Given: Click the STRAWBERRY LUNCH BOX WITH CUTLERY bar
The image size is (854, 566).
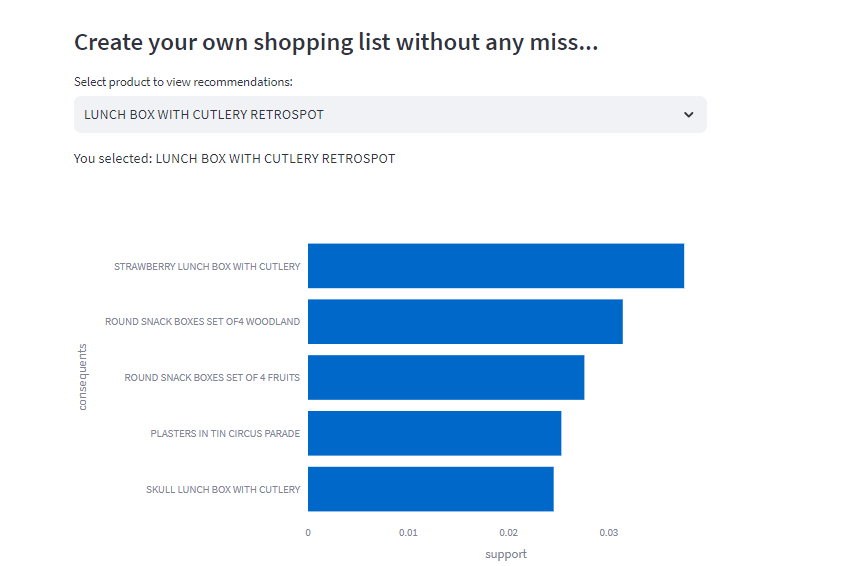Looking at the screenshot, I should [495, 266].
